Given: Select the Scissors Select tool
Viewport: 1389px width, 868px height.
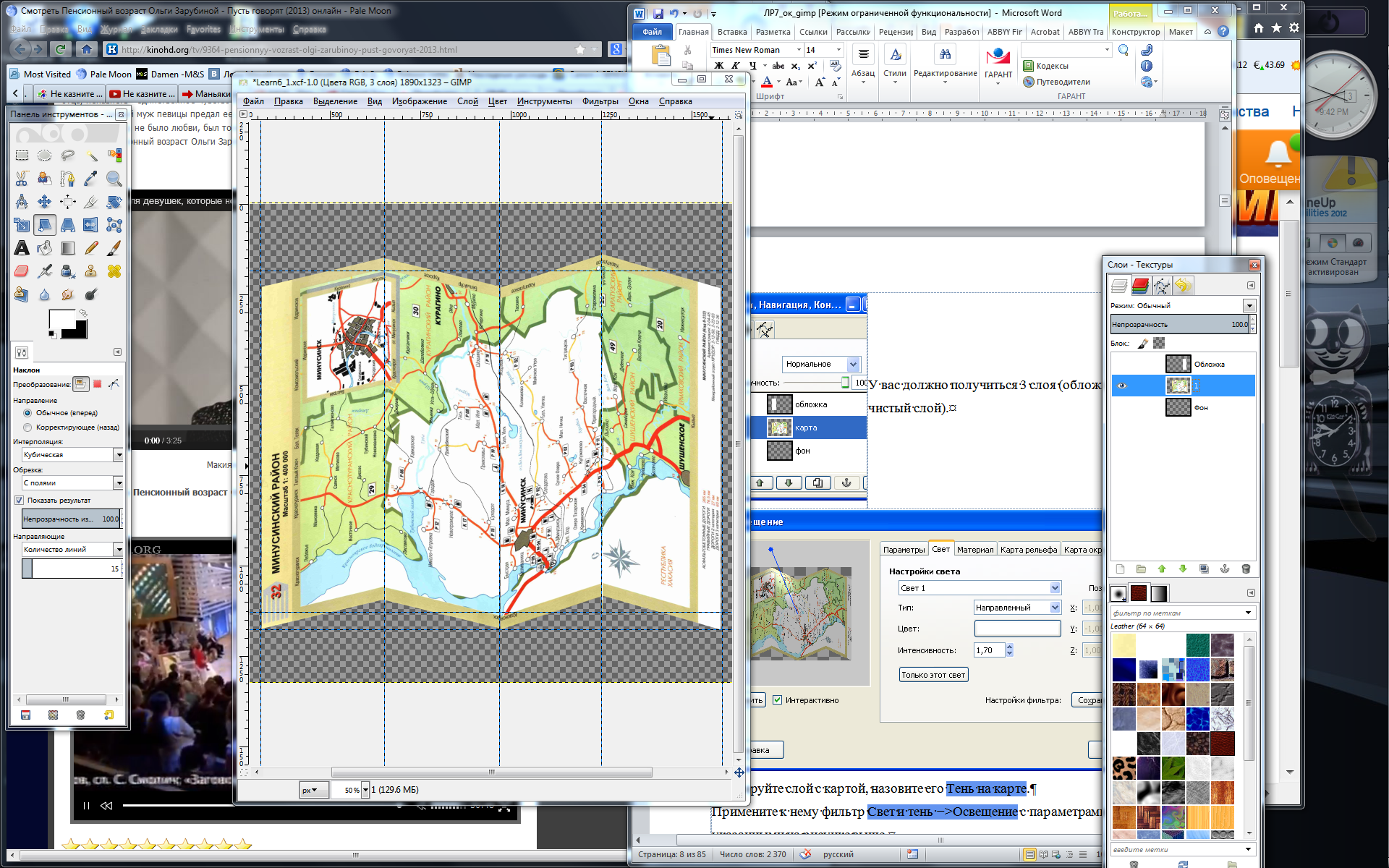Looking at the screenshot, I should coord(22,179).
